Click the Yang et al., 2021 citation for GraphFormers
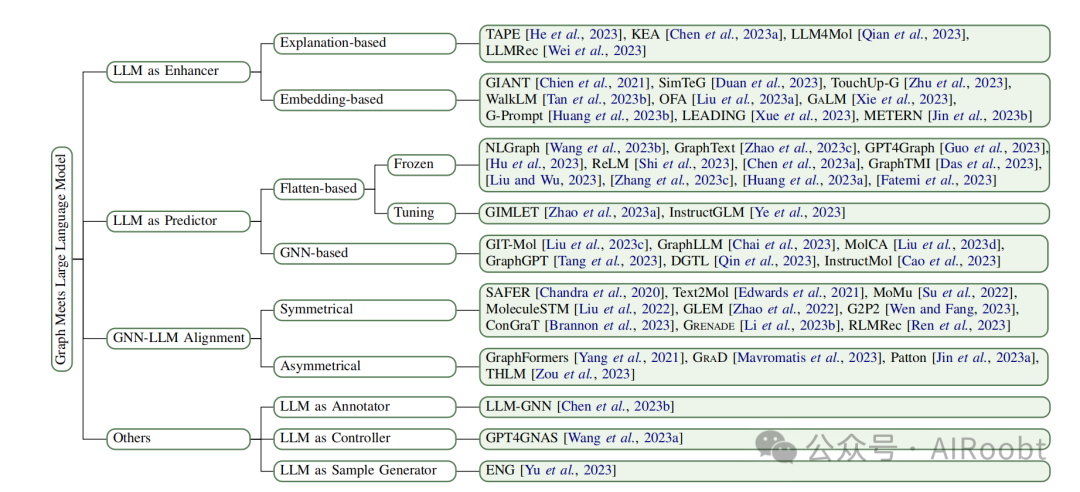The image size is (1080, 492). point(630,358)
